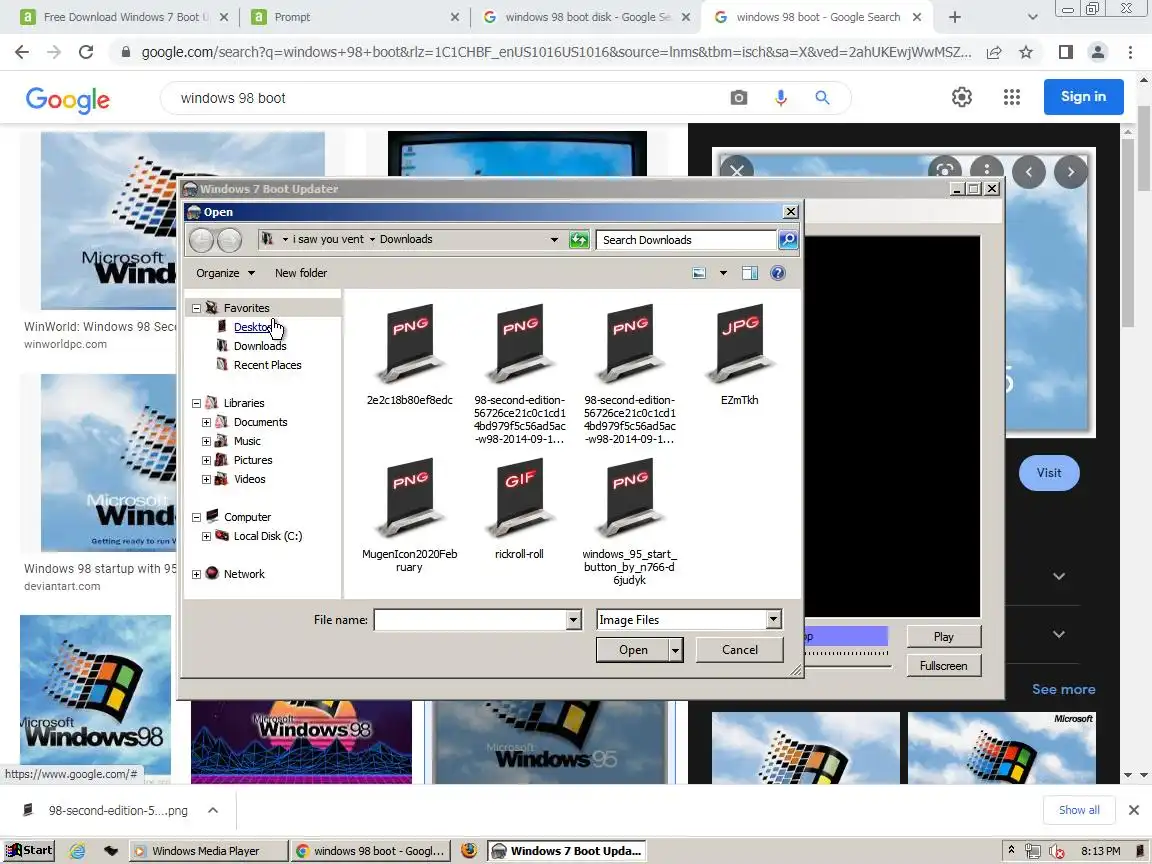The width and height of the screenshot is (1152, 864).
Task: Switch to the Prompt browser tab
Action: point(356,17)
